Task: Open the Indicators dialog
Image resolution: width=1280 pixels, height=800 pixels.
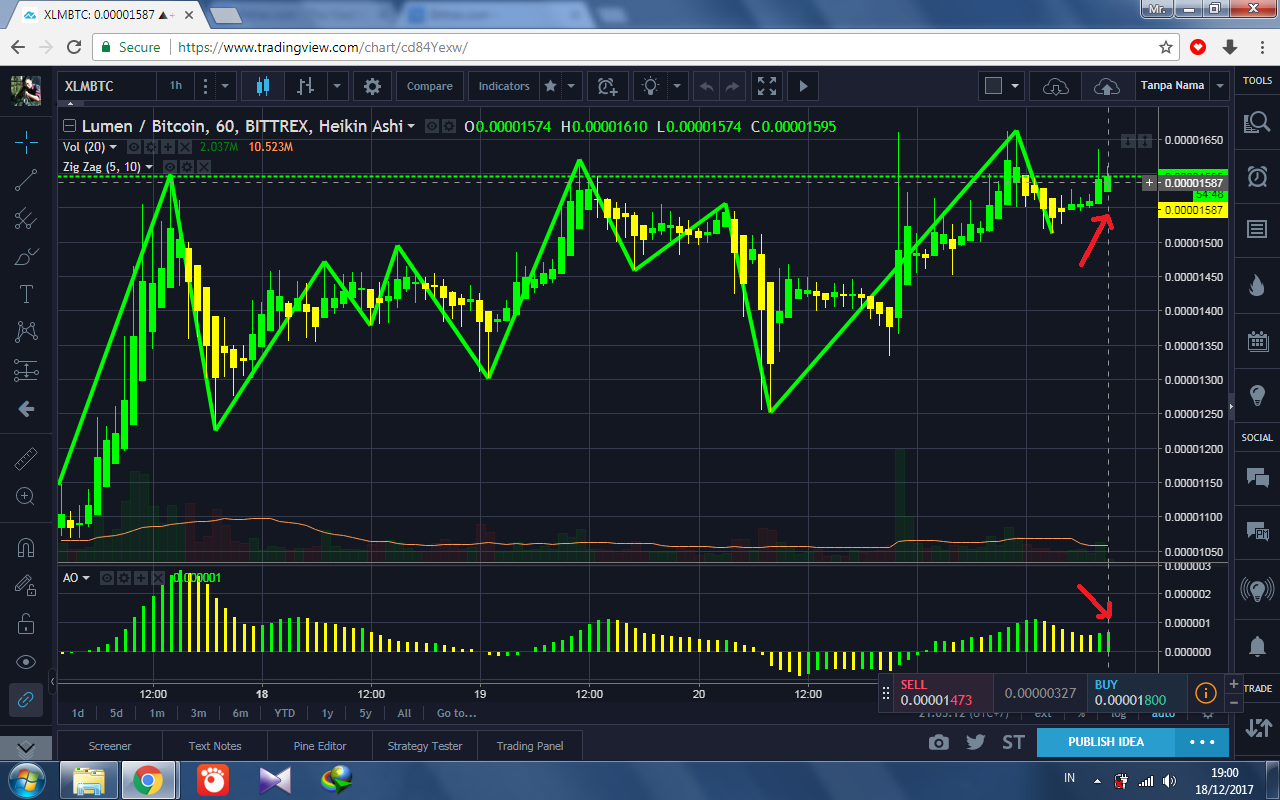Action: click(504, 86)
